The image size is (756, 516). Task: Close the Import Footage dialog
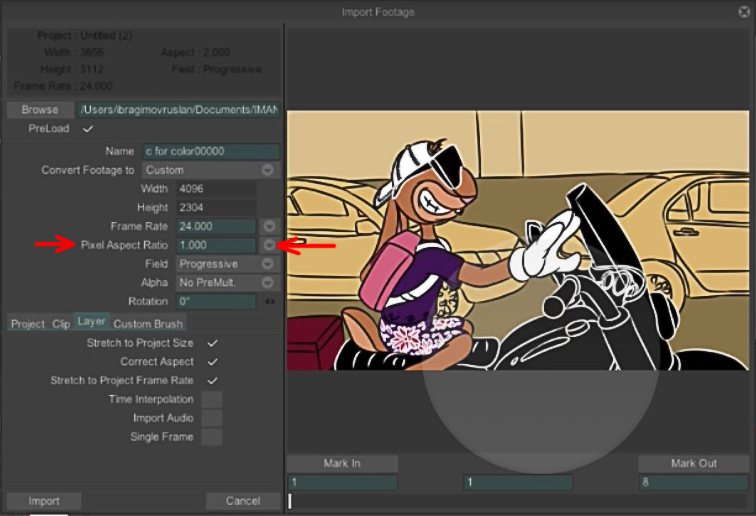tap(744, 12)
